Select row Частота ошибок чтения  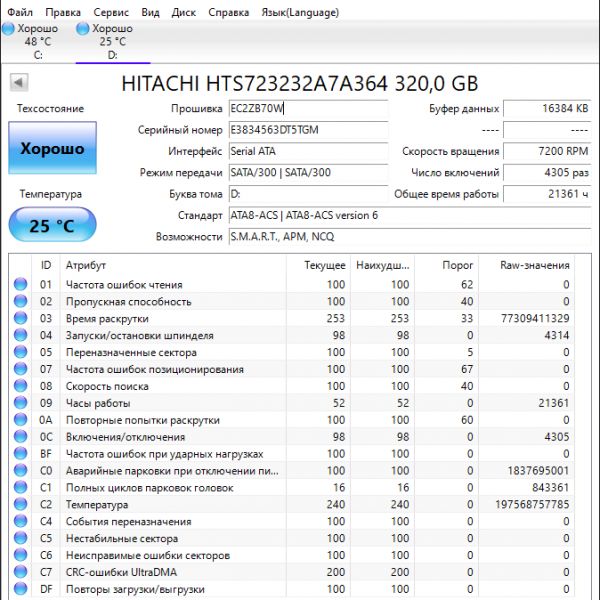(292, 284)
